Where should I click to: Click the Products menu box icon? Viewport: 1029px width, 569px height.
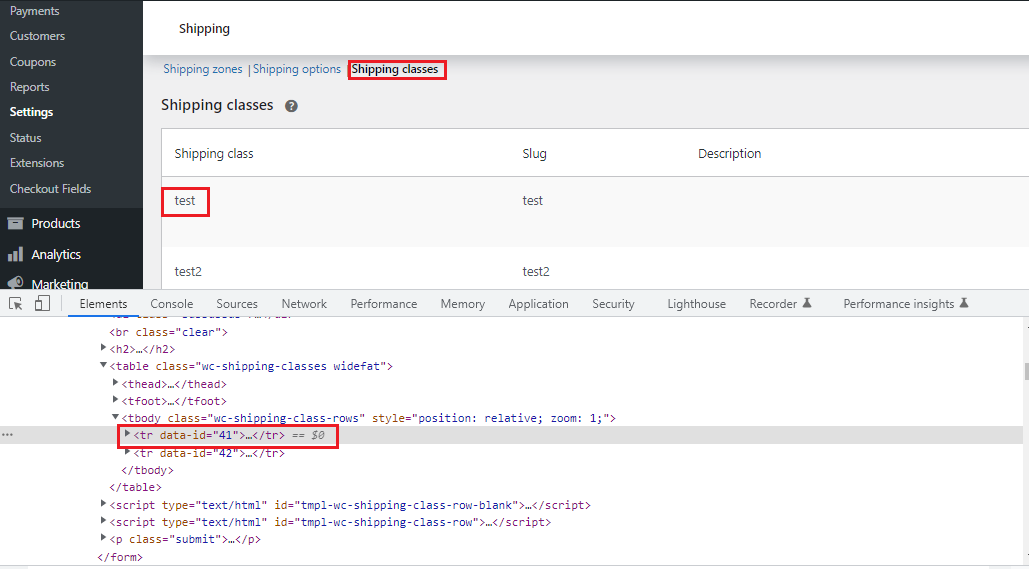[x=15, y=224]
